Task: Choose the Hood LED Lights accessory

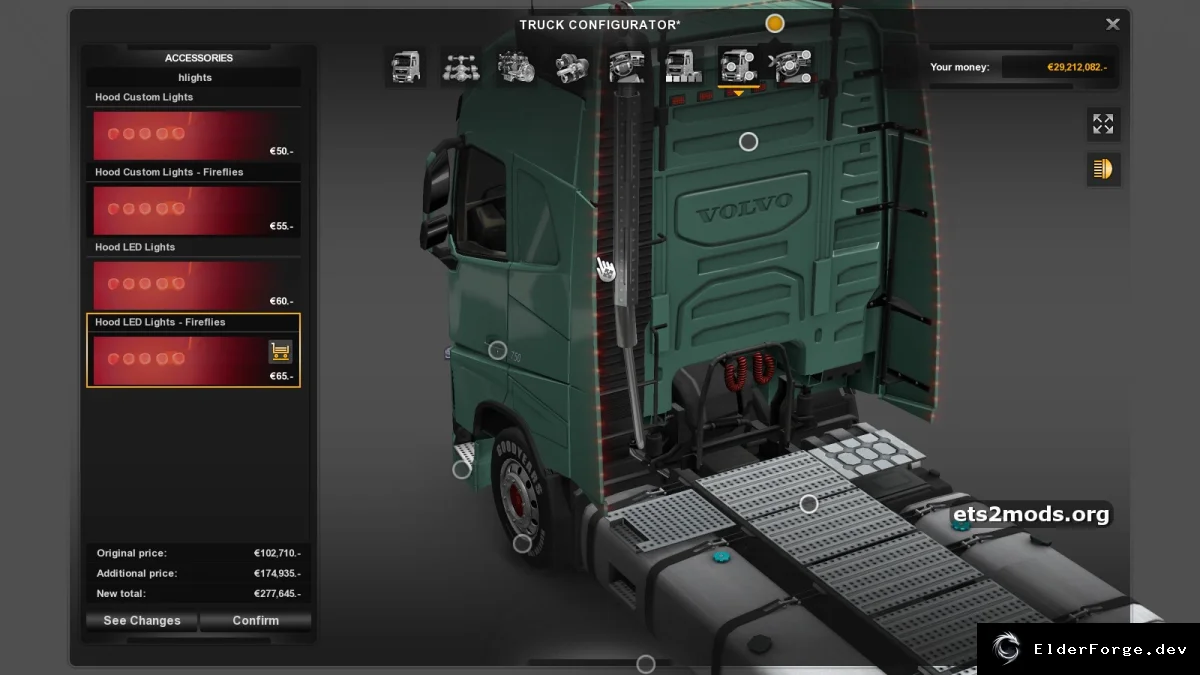Action: click(193, 275)
